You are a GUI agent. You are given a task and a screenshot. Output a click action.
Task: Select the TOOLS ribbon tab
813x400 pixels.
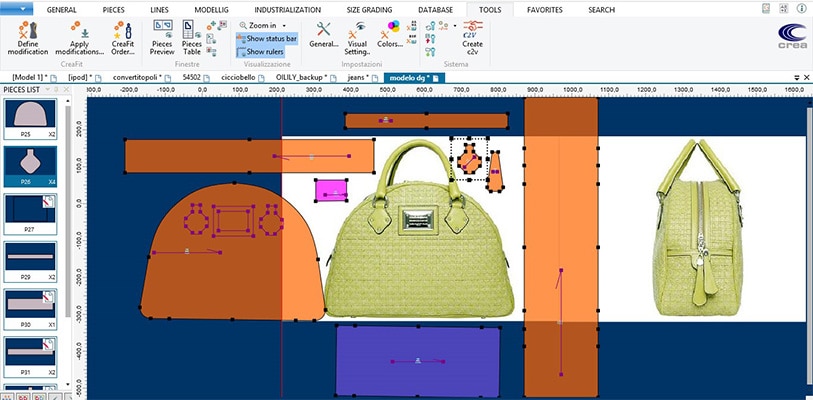click(489, 10)
